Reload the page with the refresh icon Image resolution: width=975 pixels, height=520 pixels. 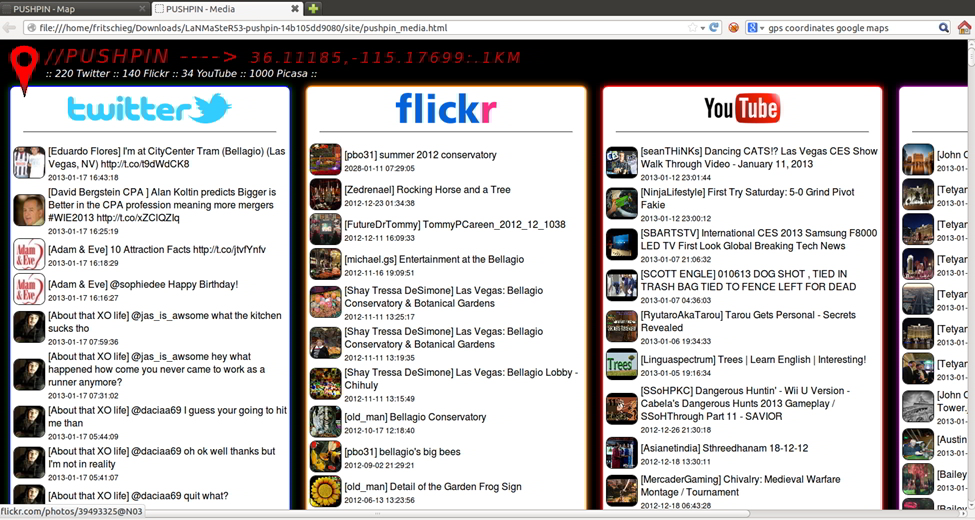tap(714, 27)
